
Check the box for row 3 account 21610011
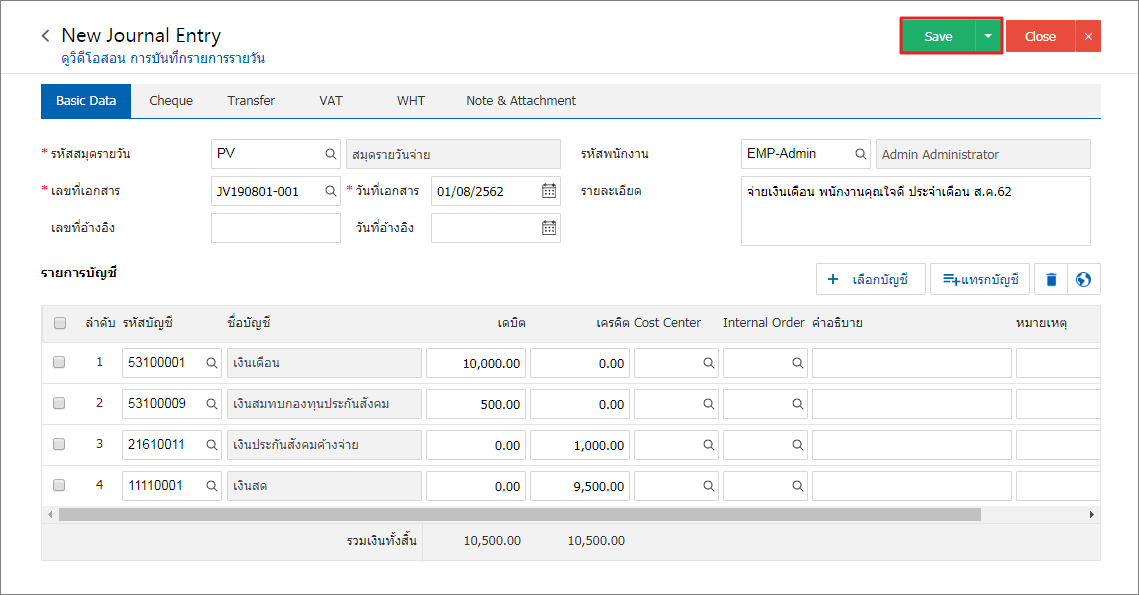60,443
